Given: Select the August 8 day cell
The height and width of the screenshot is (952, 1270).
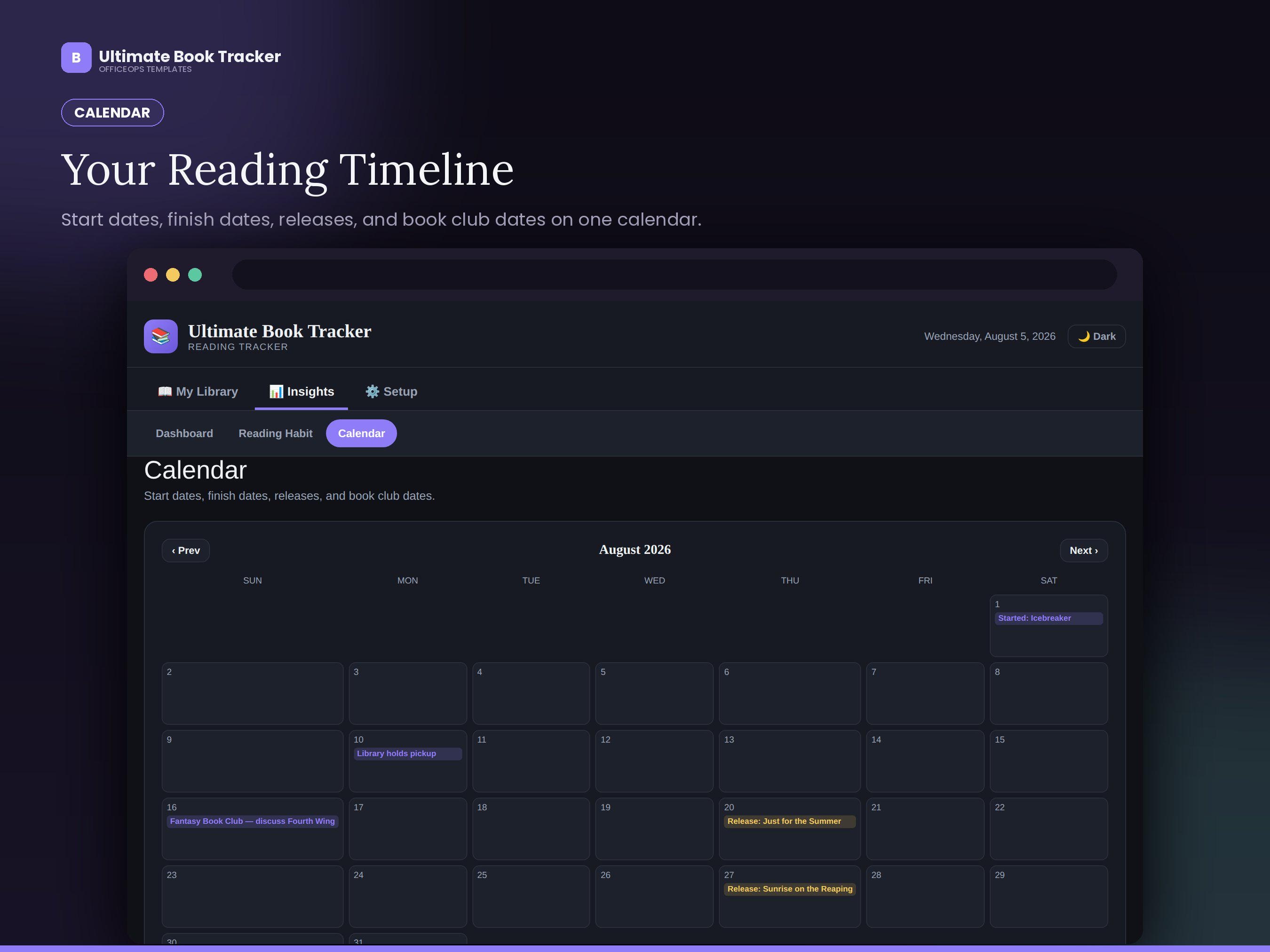Looking at the screenshot, I should [1049, 693].
